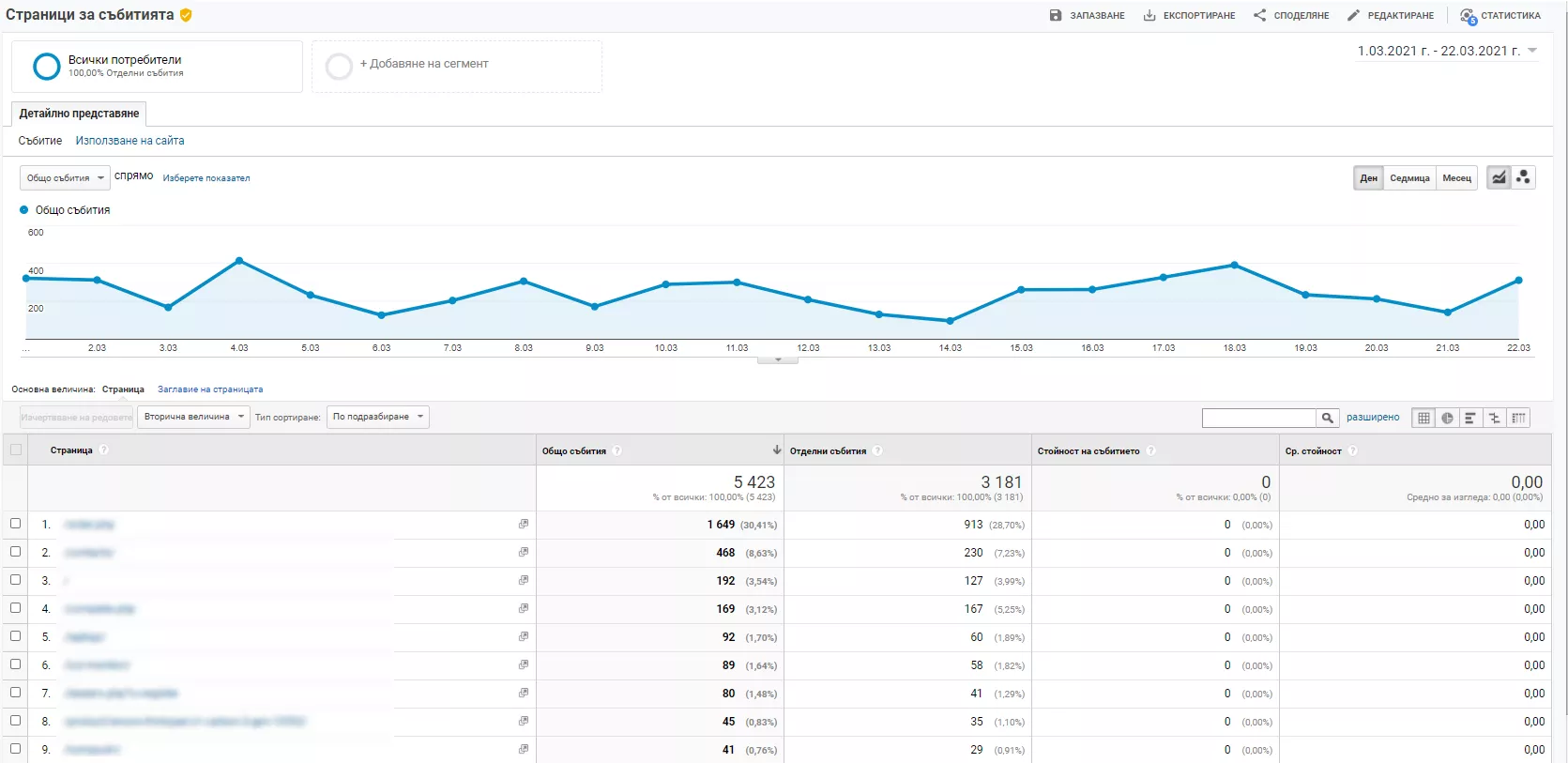The image size is (1568, 763).
Task: Click the разширено advanced filter link
Action: (1373, 418)
